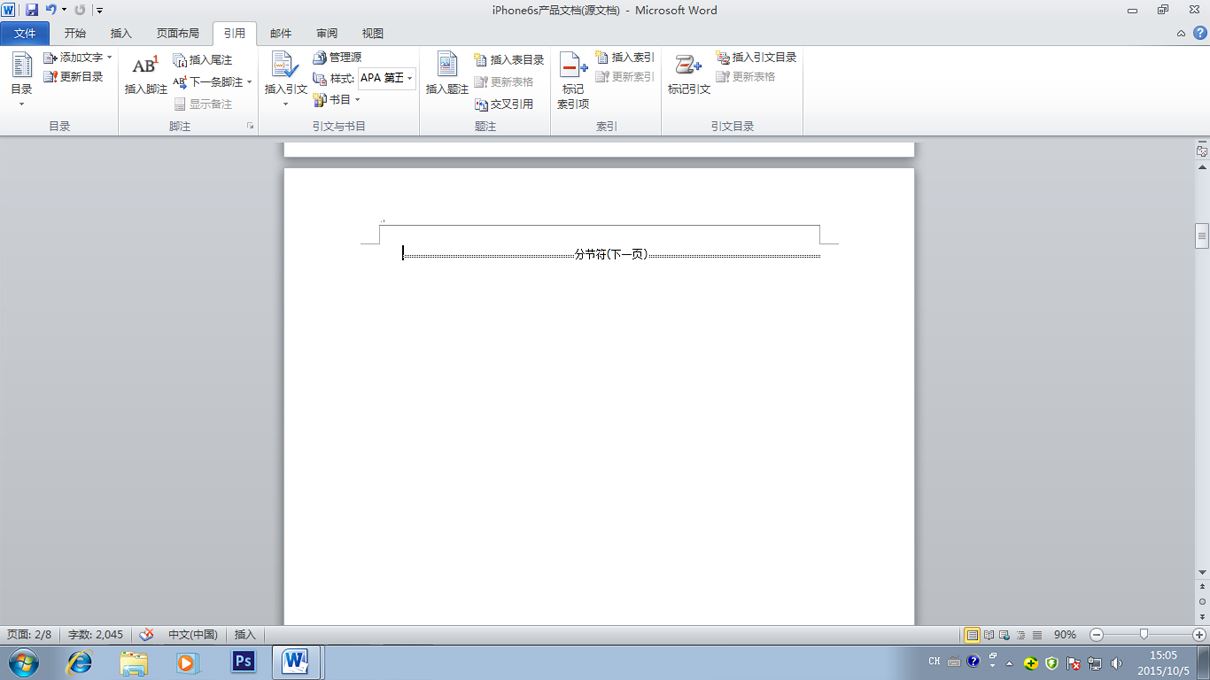Open the 脚注 group dialog launcher
The image size is (1210, 680).
pyautogui.click(x=250, y=126)
